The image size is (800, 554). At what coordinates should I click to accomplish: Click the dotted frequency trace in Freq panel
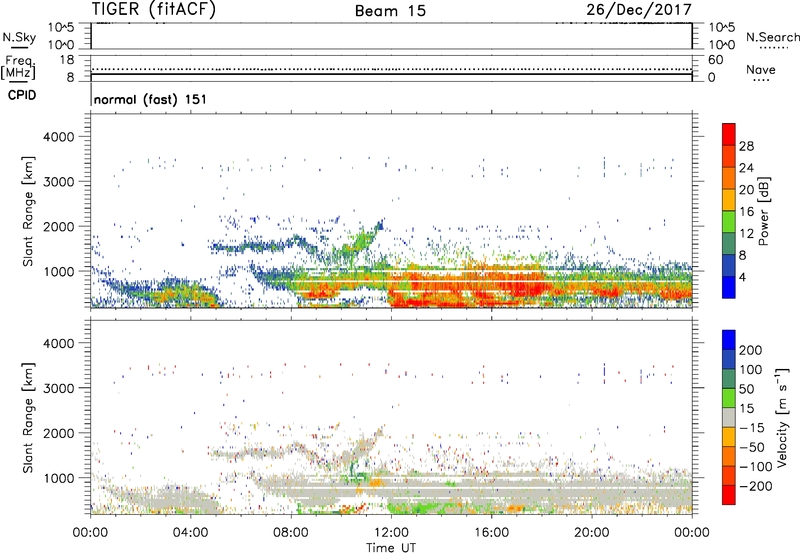tap(391, 69)
